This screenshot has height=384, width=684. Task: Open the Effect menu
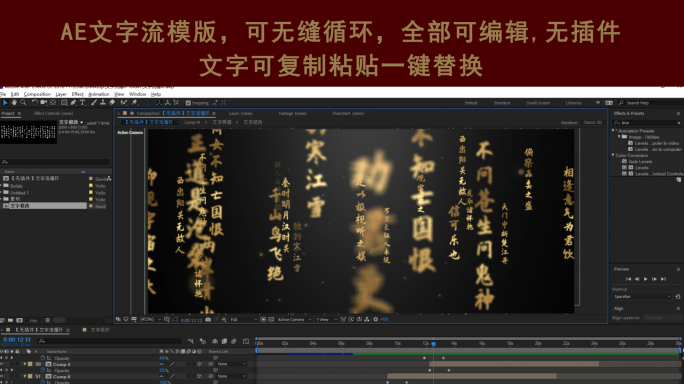click(x=77, y=94)
